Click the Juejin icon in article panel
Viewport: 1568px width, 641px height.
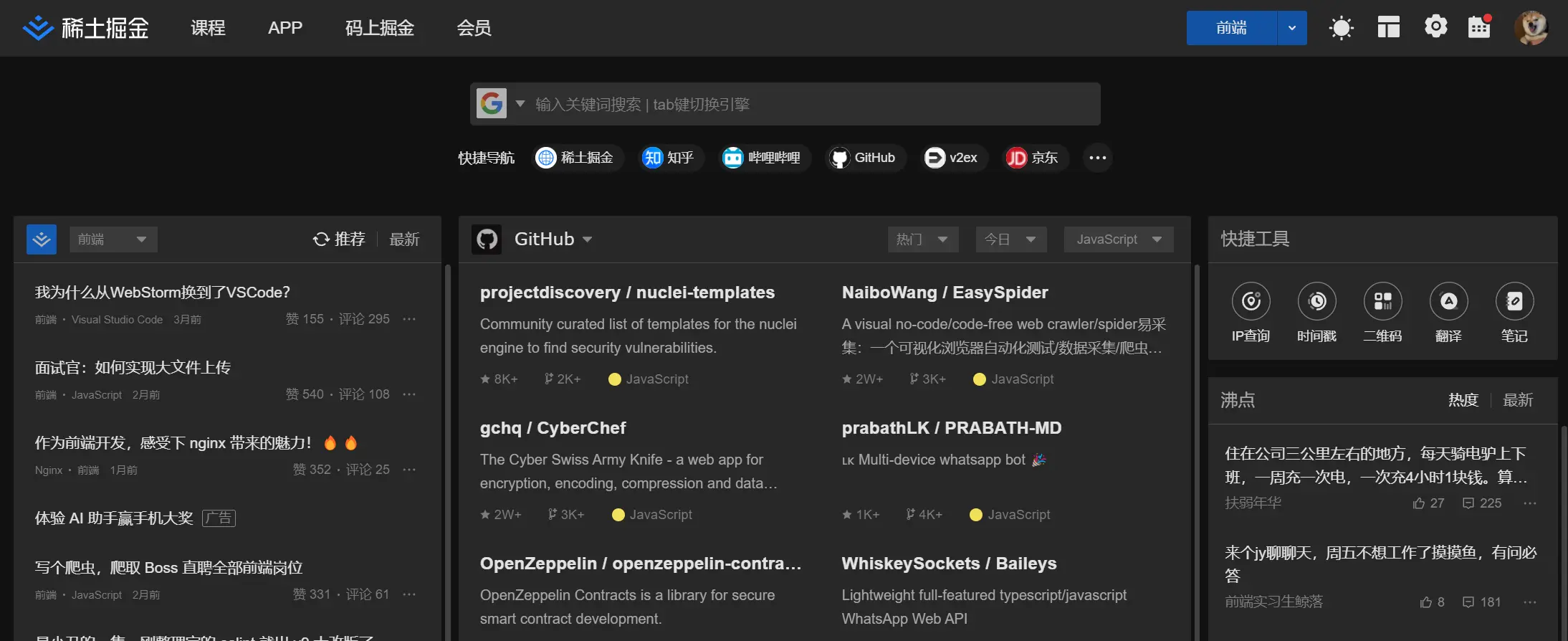pos(42,239)
